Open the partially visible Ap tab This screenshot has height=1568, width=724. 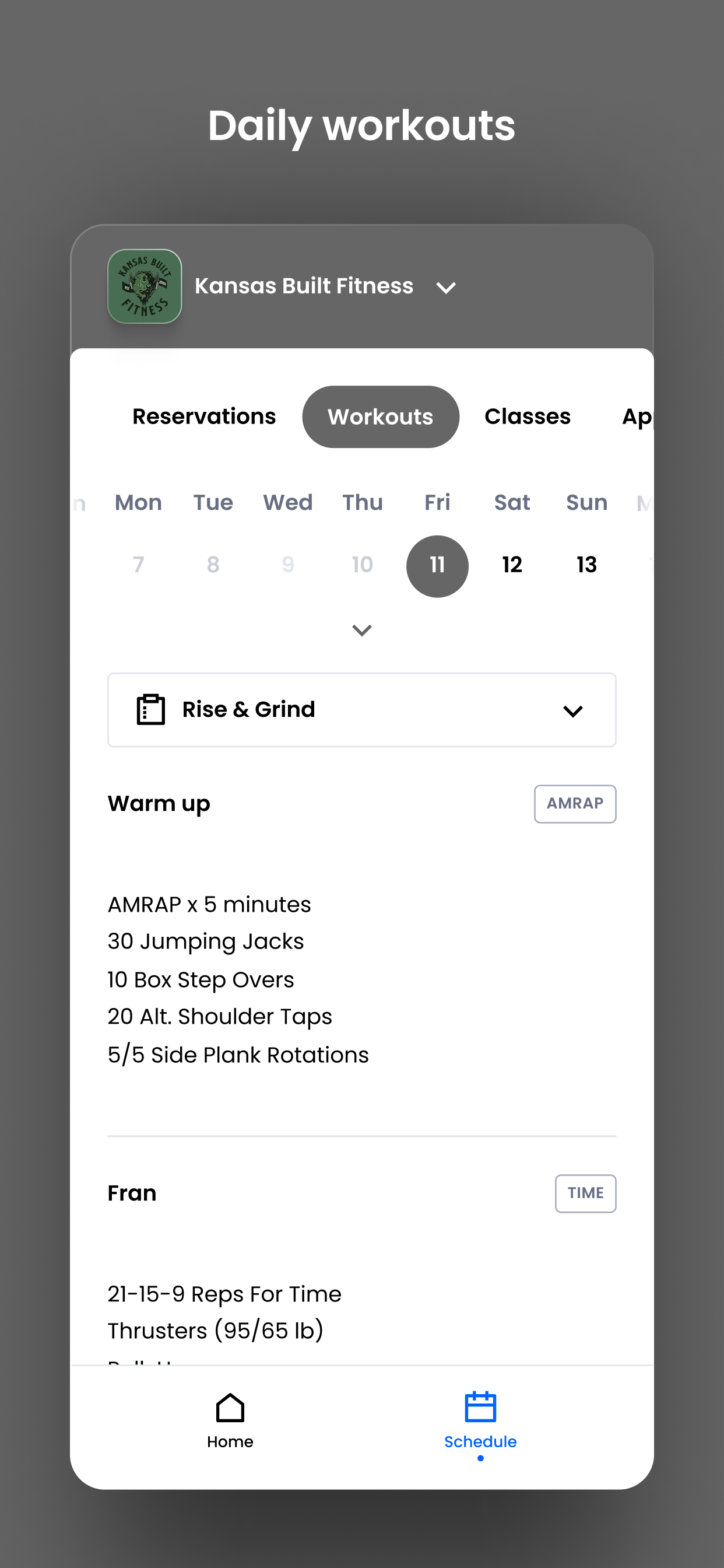[x=637, y=417]
